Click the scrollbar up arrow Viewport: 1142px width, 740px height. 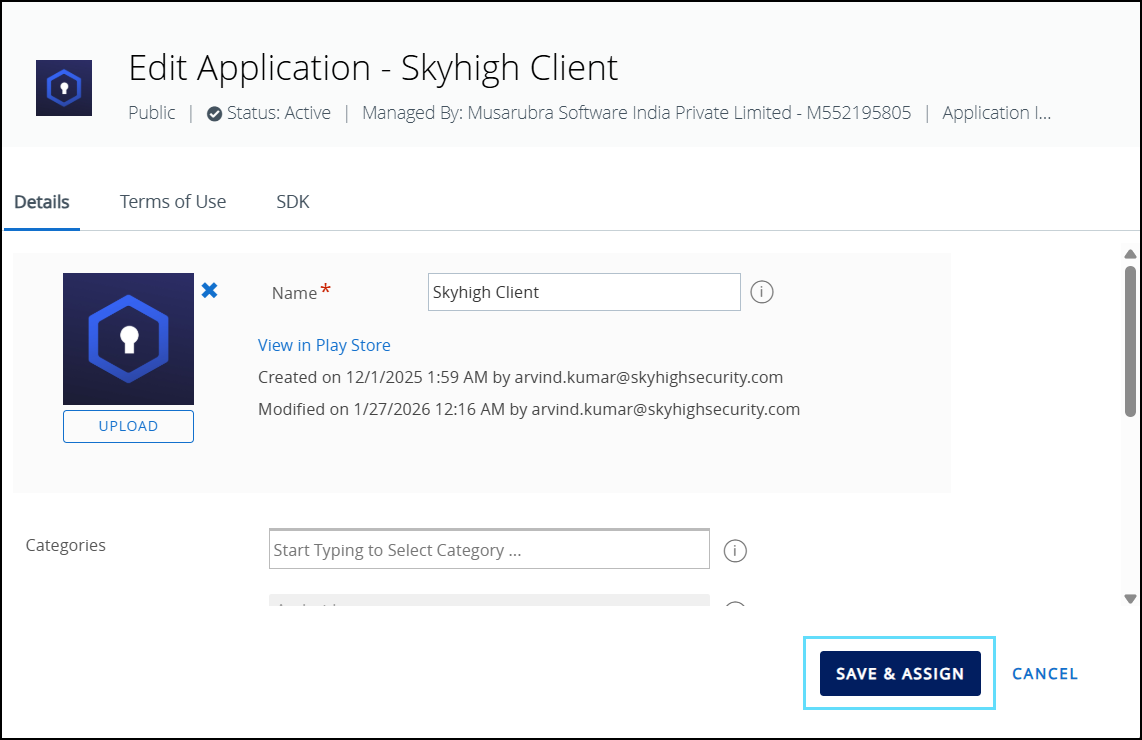click(1130, 254)
